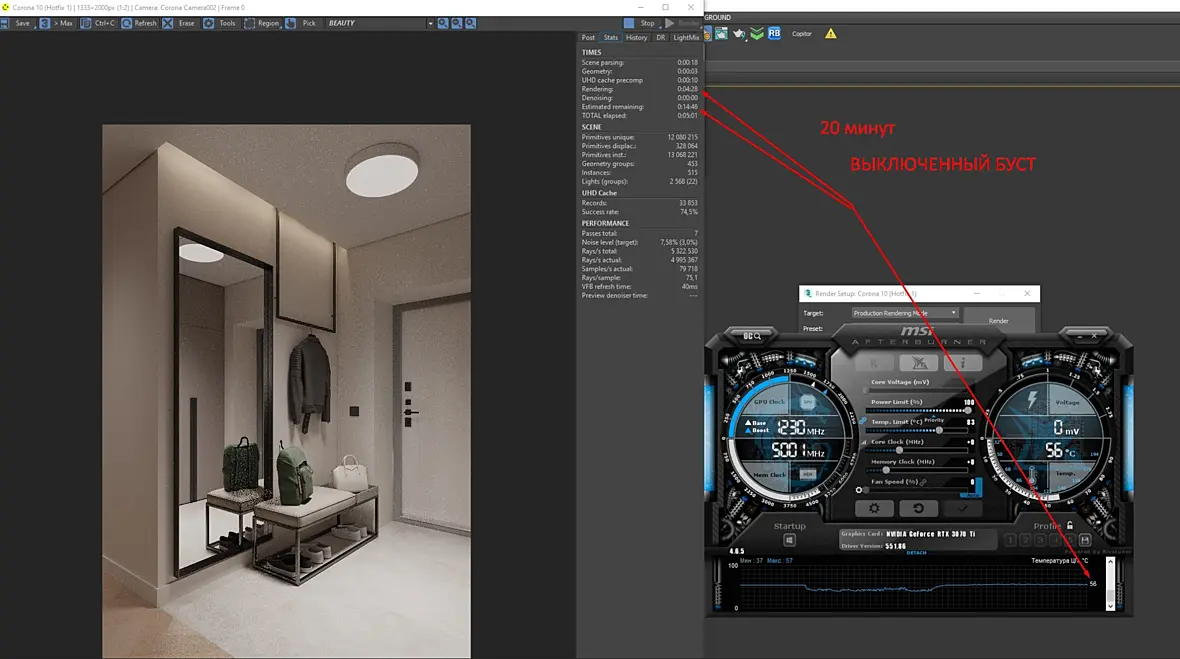Switch to the Post tab
The image size is (1180, 659).
pyautogui.click(x=588, y=38)
